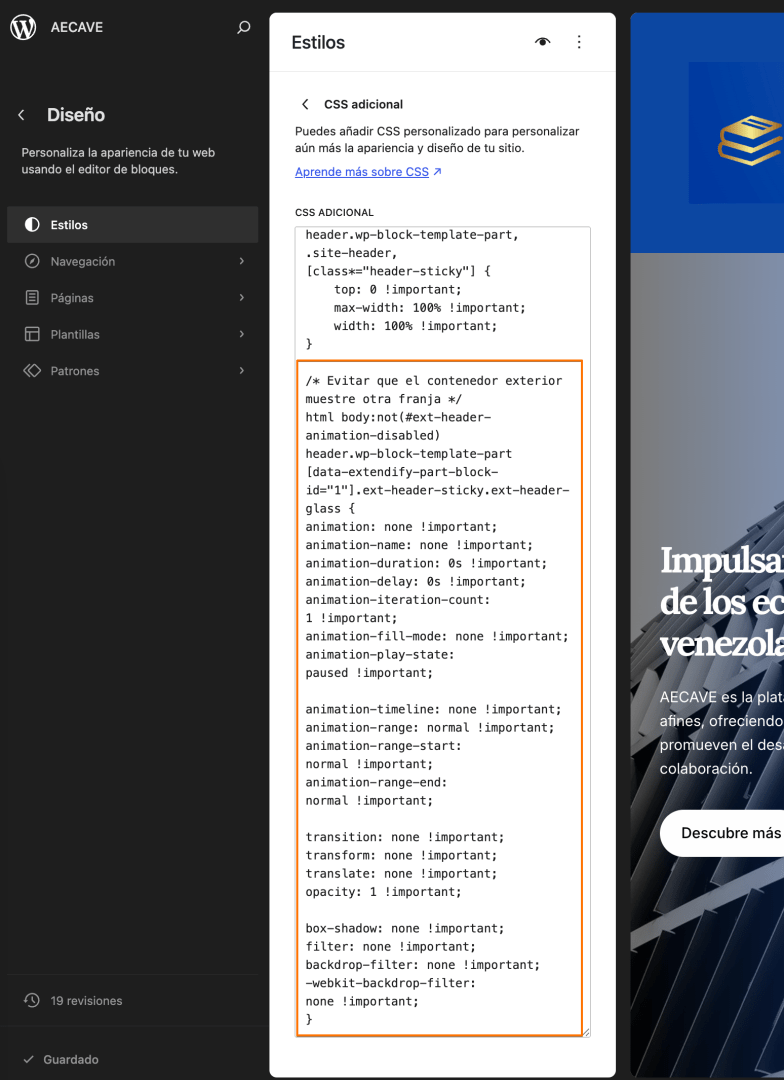
Task: Open the search command palette icon
Action: (243, 28)
